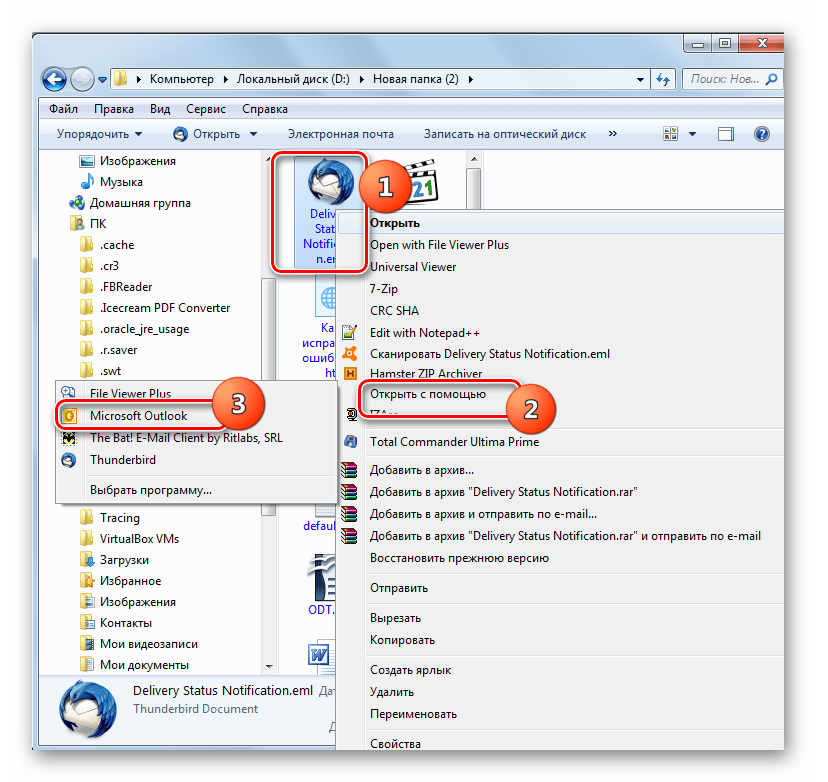
Task: Choose Open with File Viewer Plus
Action: [x=439, y=245]
